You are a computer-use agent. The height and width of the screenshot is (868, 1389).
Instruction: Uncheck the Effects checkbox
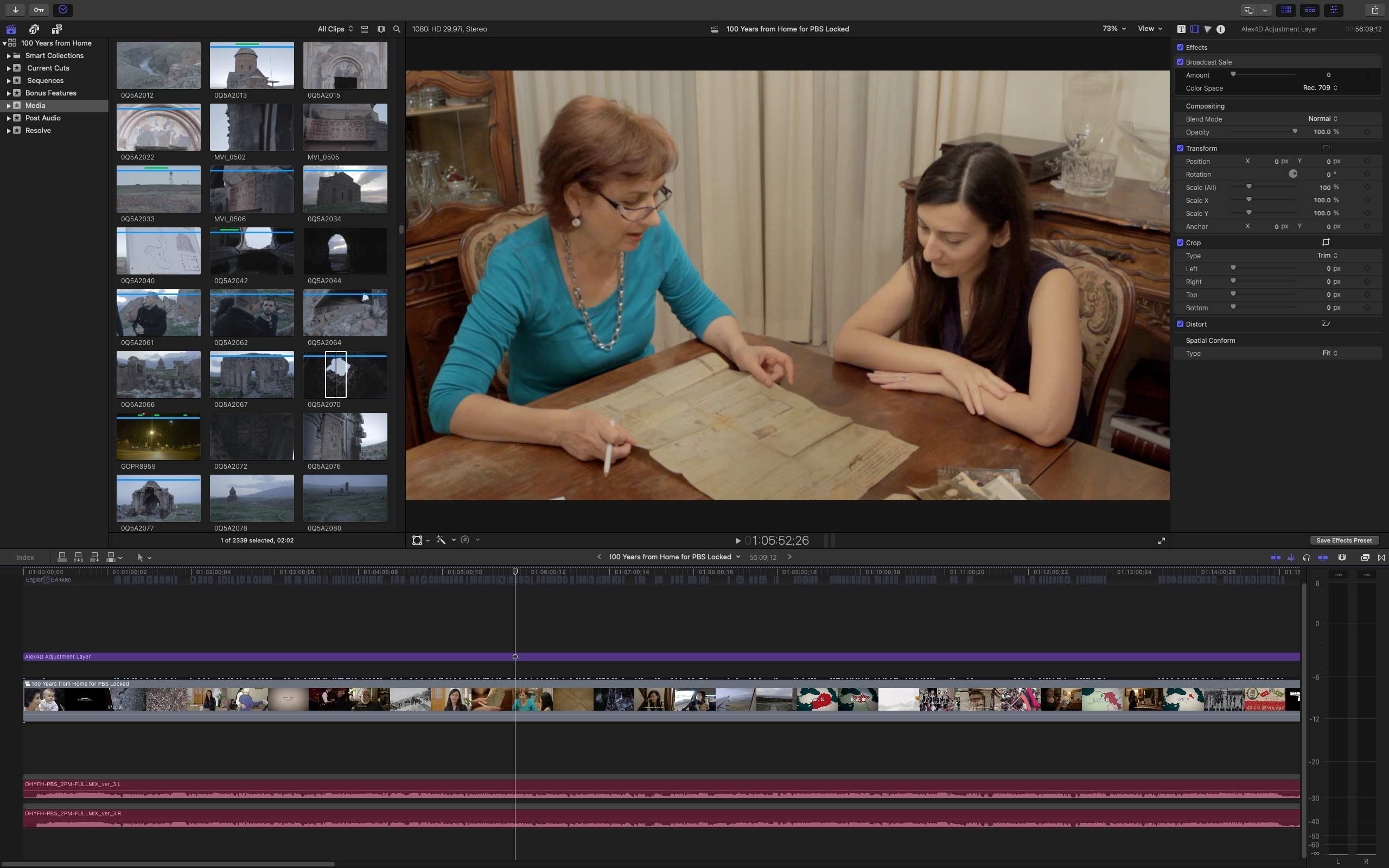(1180, 47)
